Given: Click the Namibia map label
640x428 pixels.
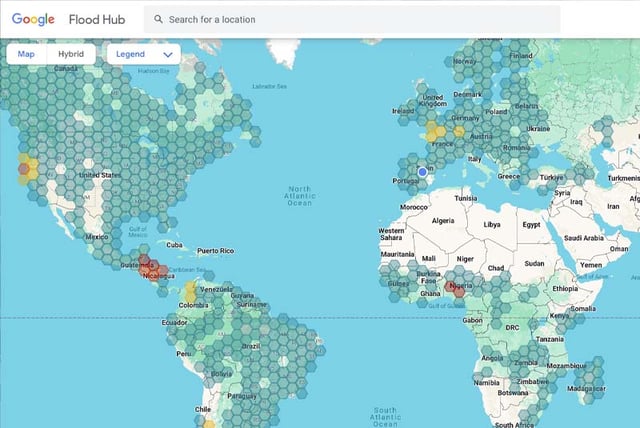Looking at the screenshot, I should 487,383.
